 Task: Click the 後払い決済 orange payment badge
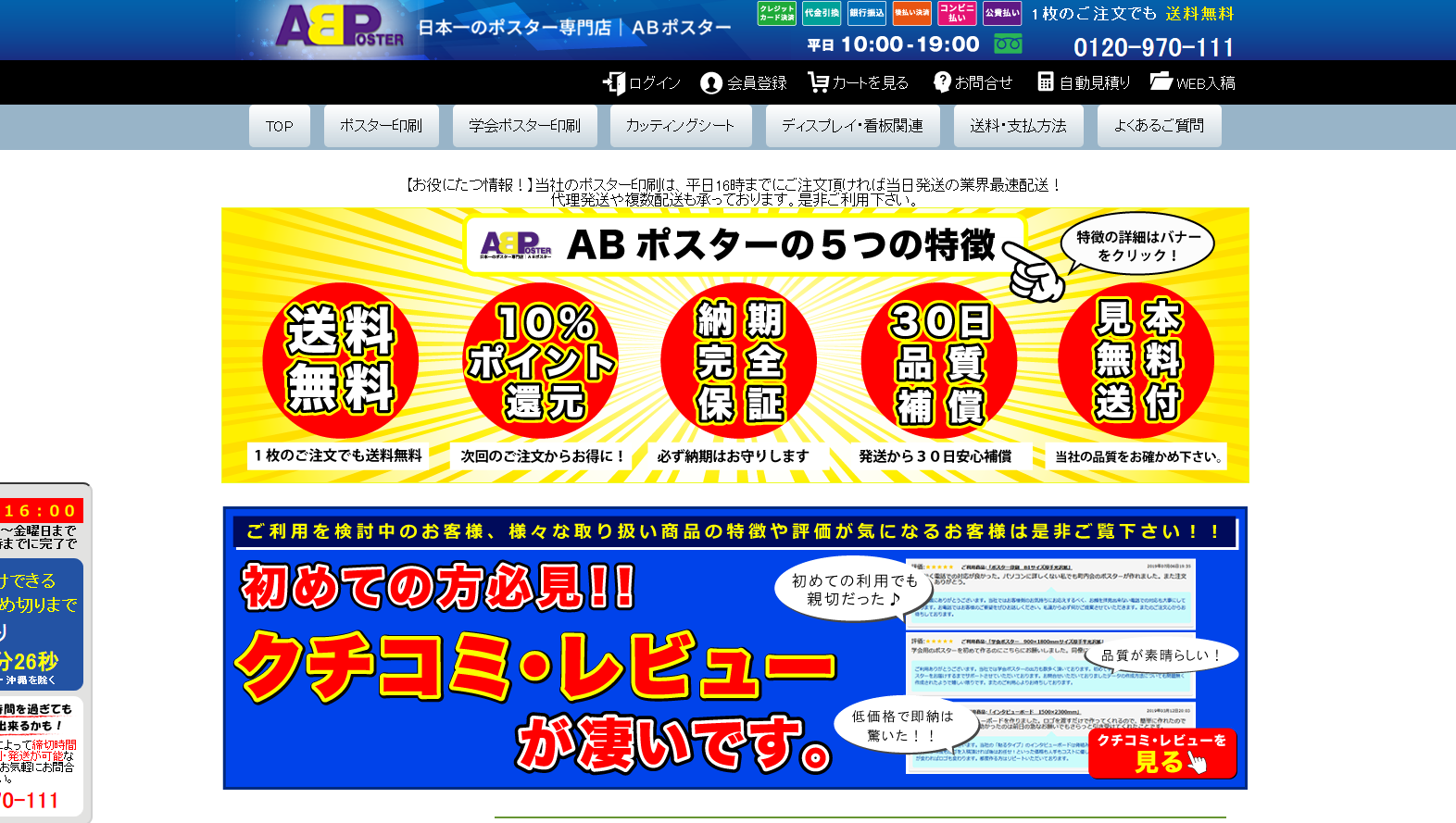point(912,13)
